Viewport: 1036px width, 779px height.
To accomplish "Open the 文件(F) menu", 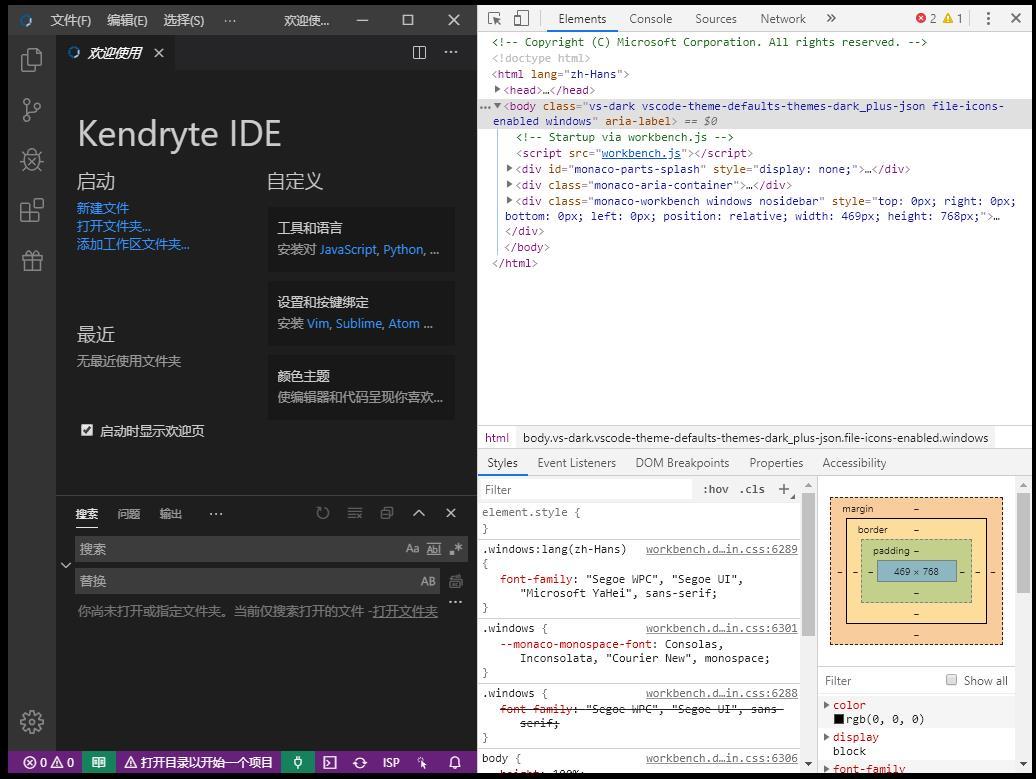I will (71, 20).
